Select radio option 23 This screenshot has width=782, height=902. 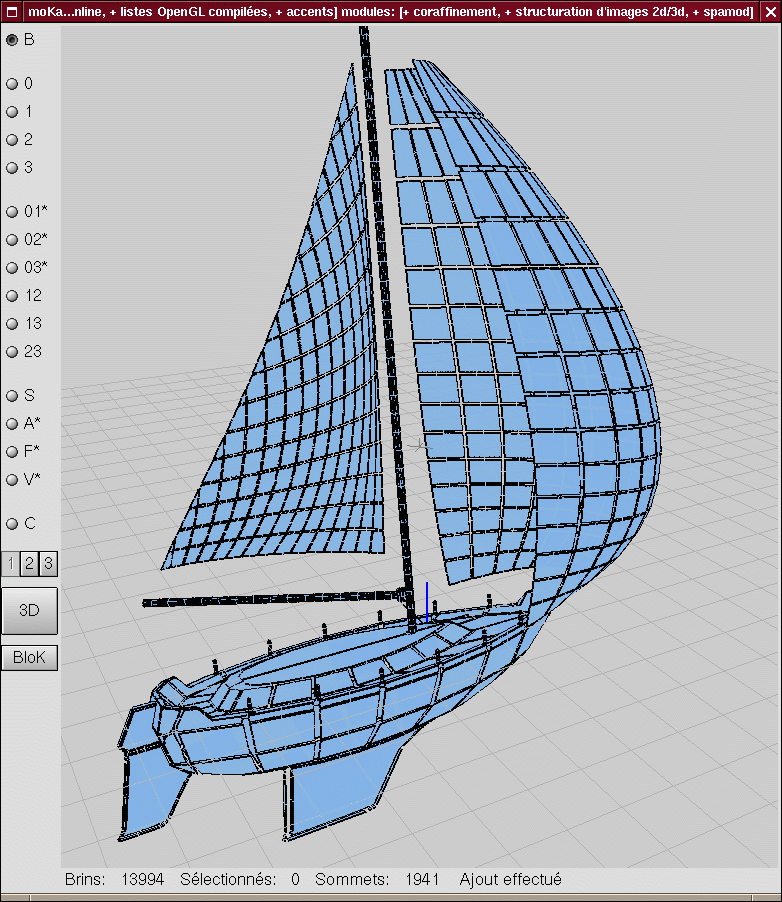[x=13, y=352]
